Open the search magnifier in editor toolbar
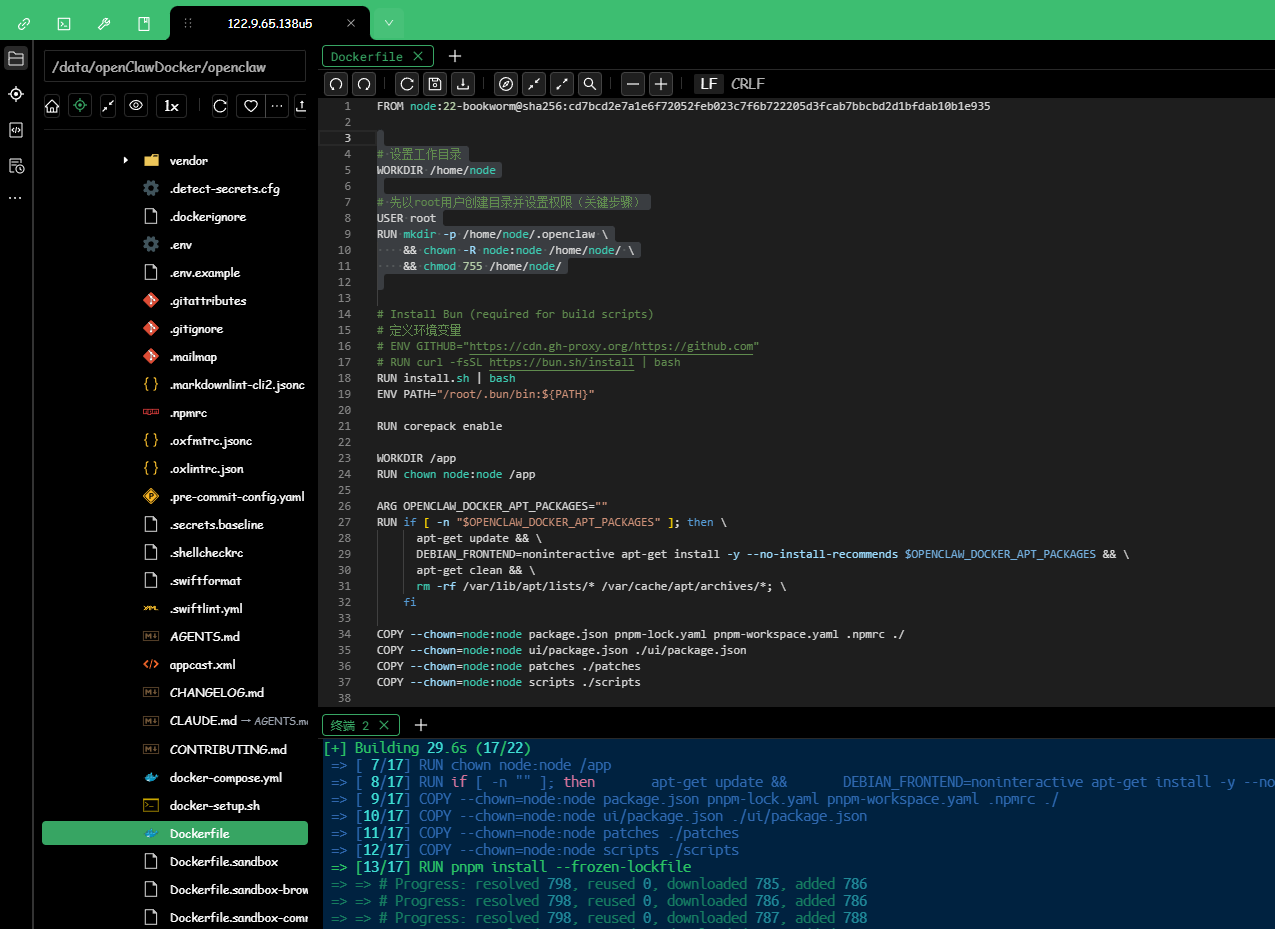The image size is (1275, 929). [590, 84]
